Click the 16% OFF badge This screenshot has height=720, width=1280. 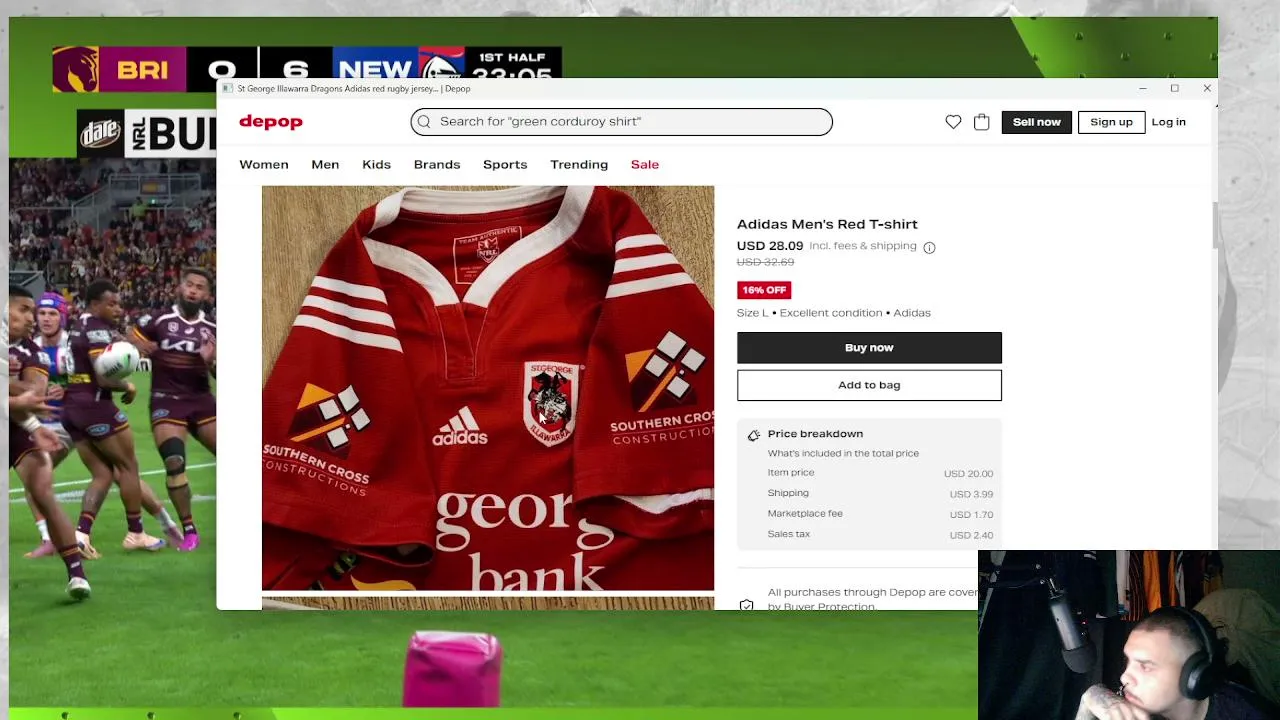click(764, 290)
